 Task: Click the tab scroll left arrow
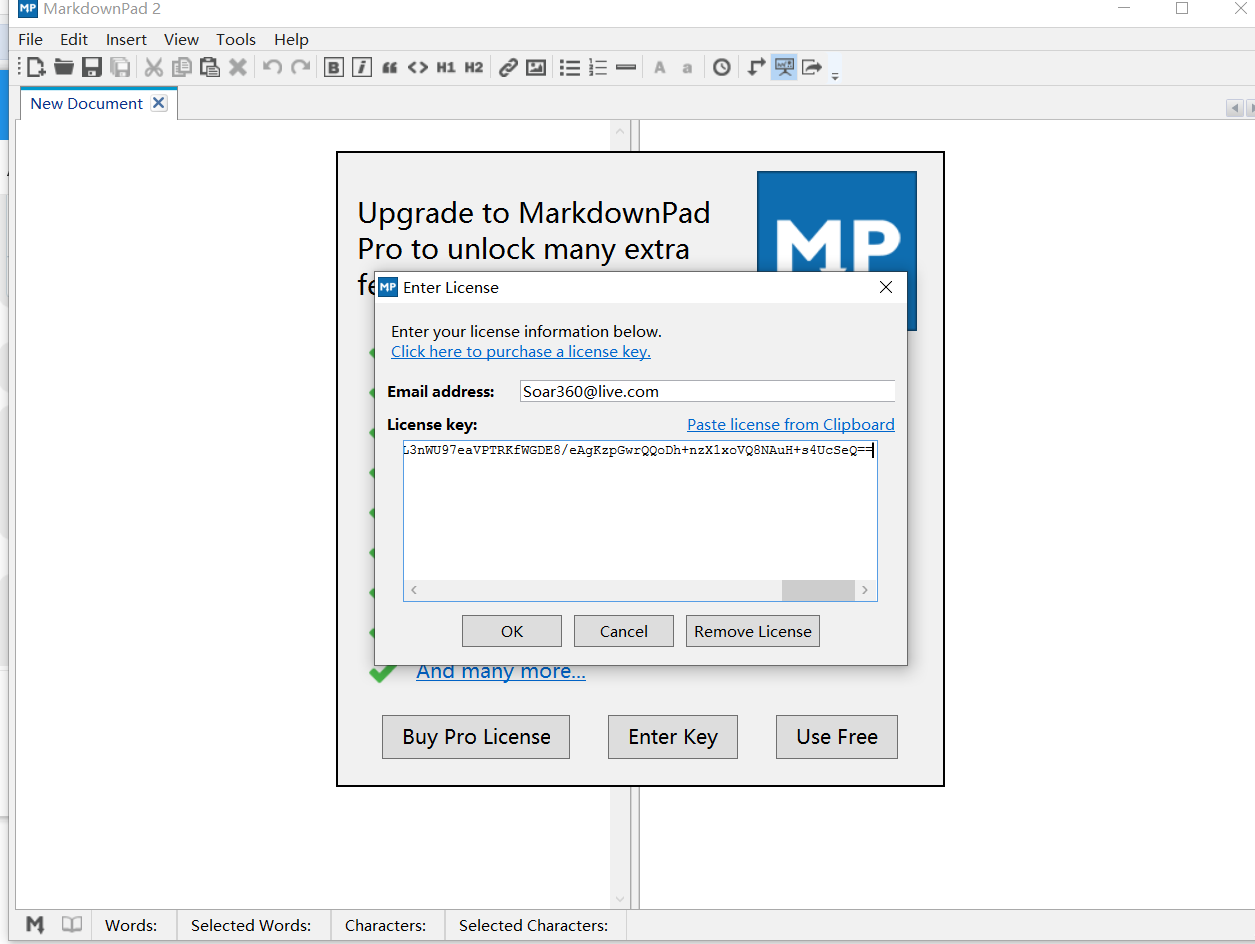click(1235, 108)
